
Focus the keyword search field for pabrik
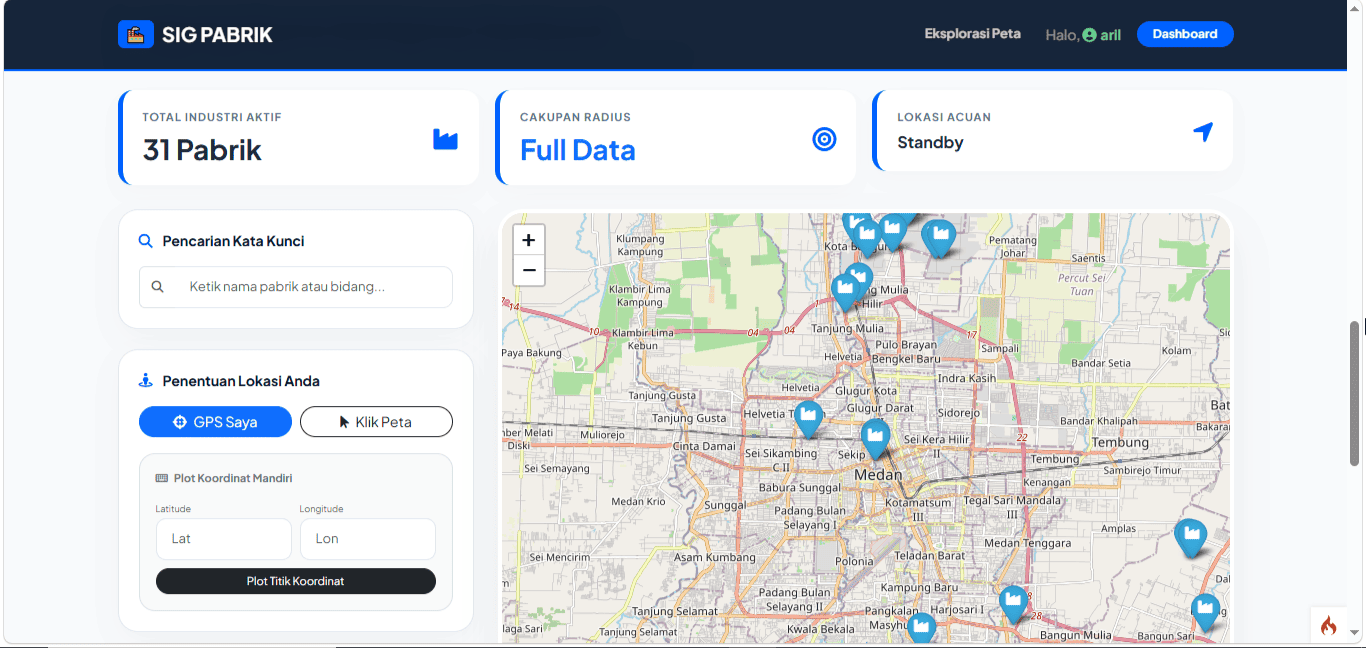pos(296,287)
